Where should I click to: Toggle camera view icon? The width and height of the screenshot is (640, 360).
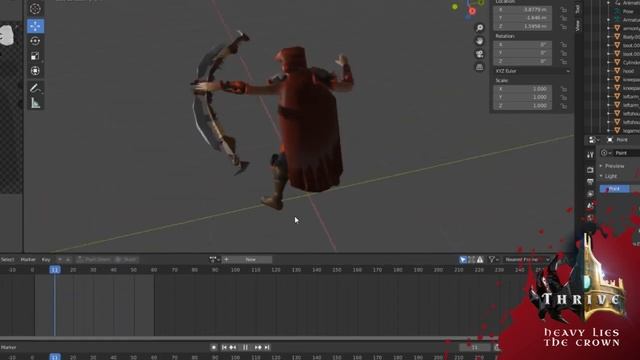[x=480, y=54]
